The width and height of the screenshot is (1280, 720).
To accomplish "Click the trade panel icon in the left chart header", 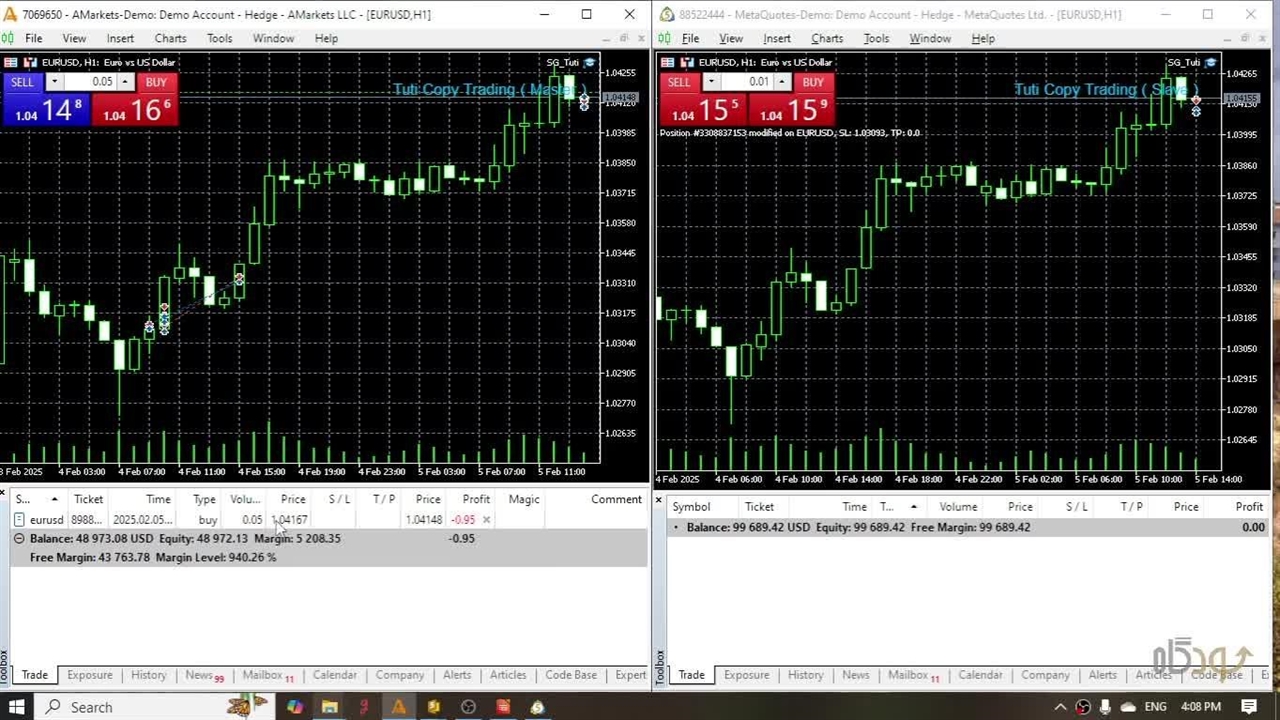I will click(10, 62).
